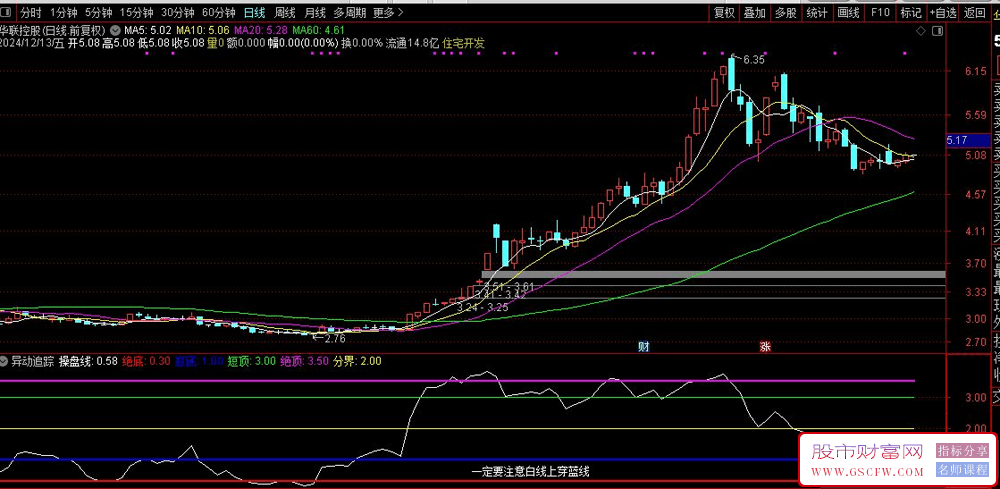Click the 绝底: 0.30 indicator value
Screen dimensions: 1000x489
[x=146, y=361]
